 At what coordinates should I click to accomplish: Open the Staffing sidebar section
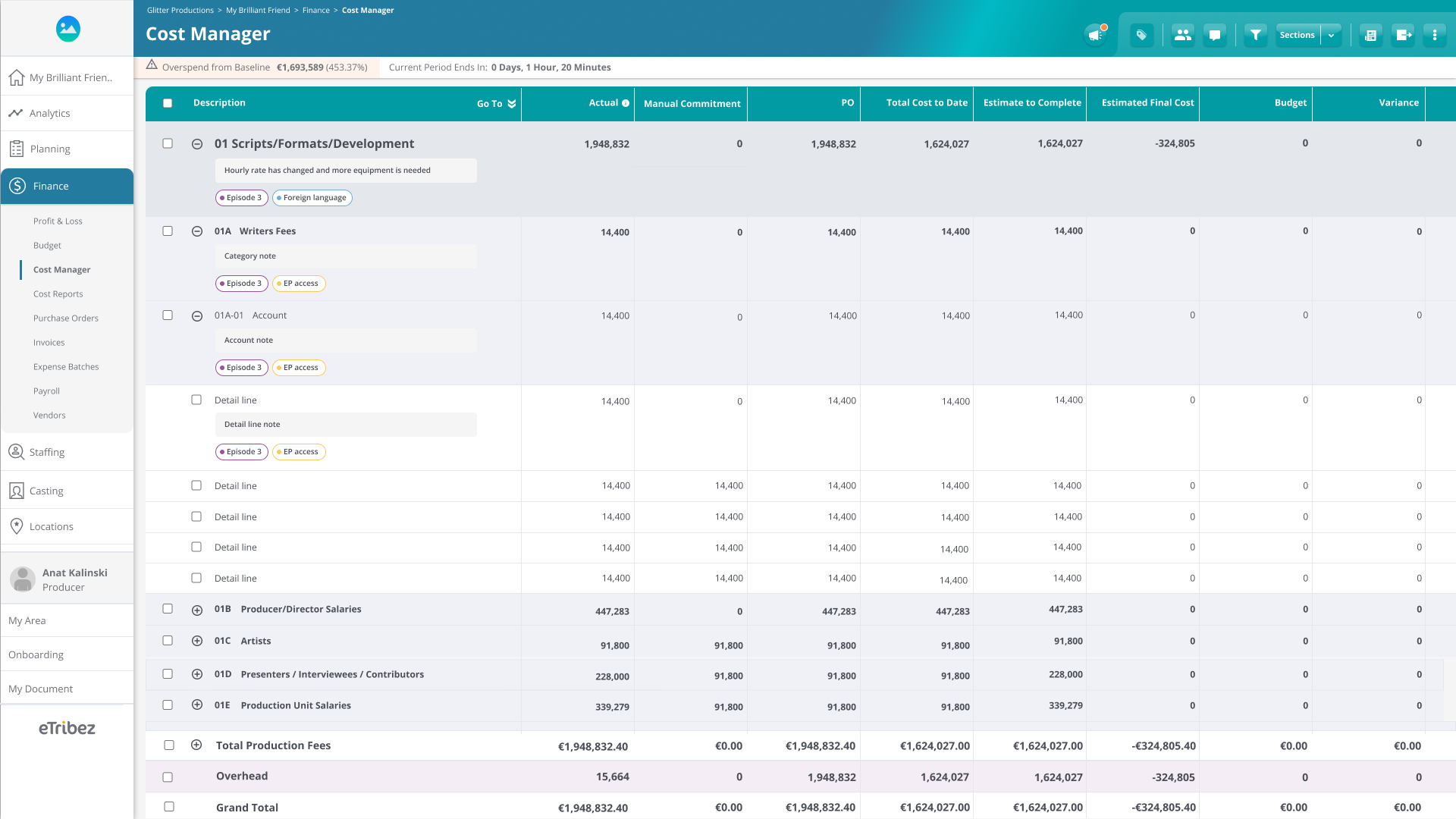coord(67,452)
